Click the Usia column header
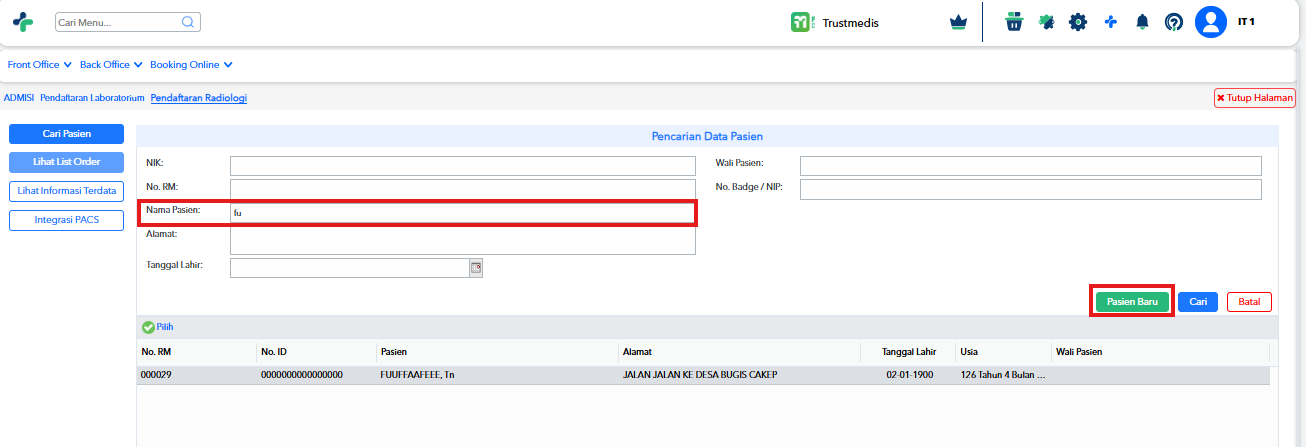Viewport: 1306px width, 447px height. 969,352
